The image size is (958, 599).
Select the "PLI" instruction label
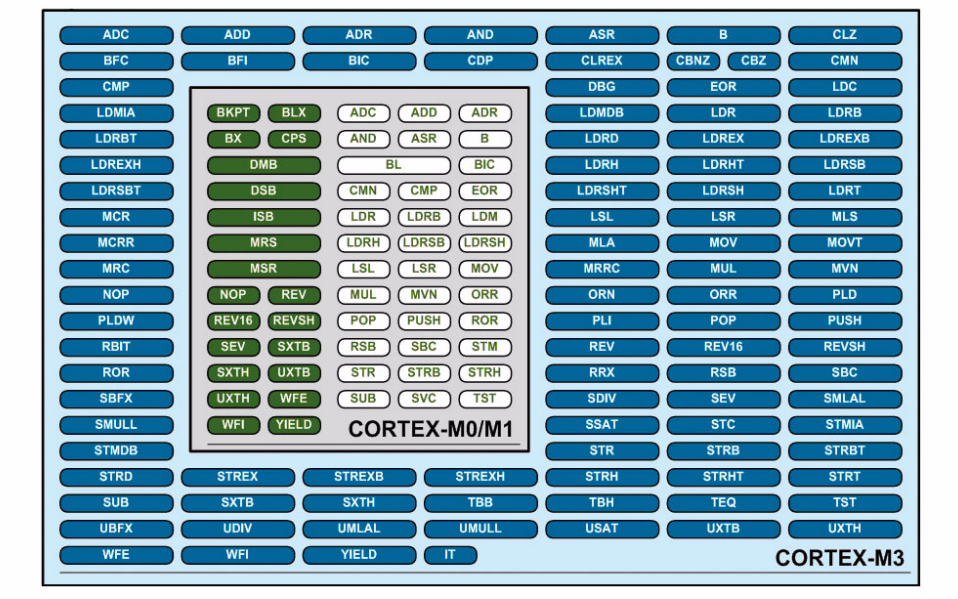point(602,321)
